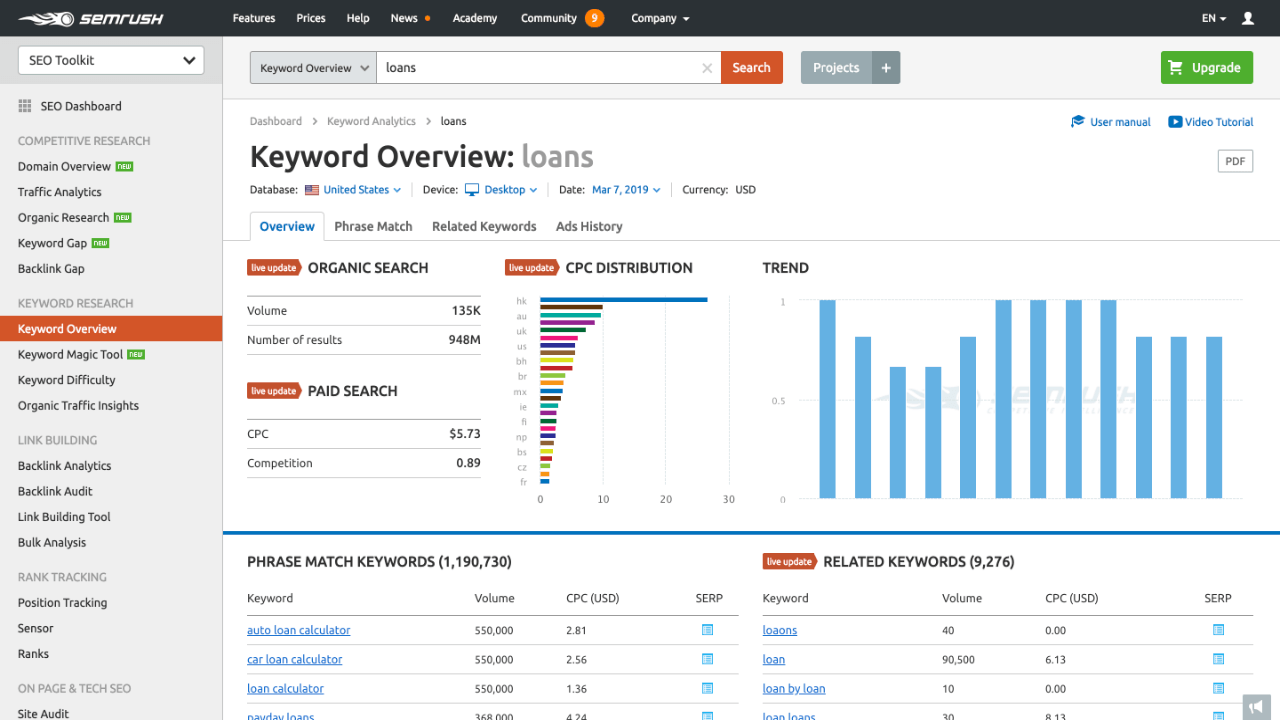Viewport: 1280px width, 720px height.
Task: Open SERP icon for auto loan calculator
Action: [707, 630]
